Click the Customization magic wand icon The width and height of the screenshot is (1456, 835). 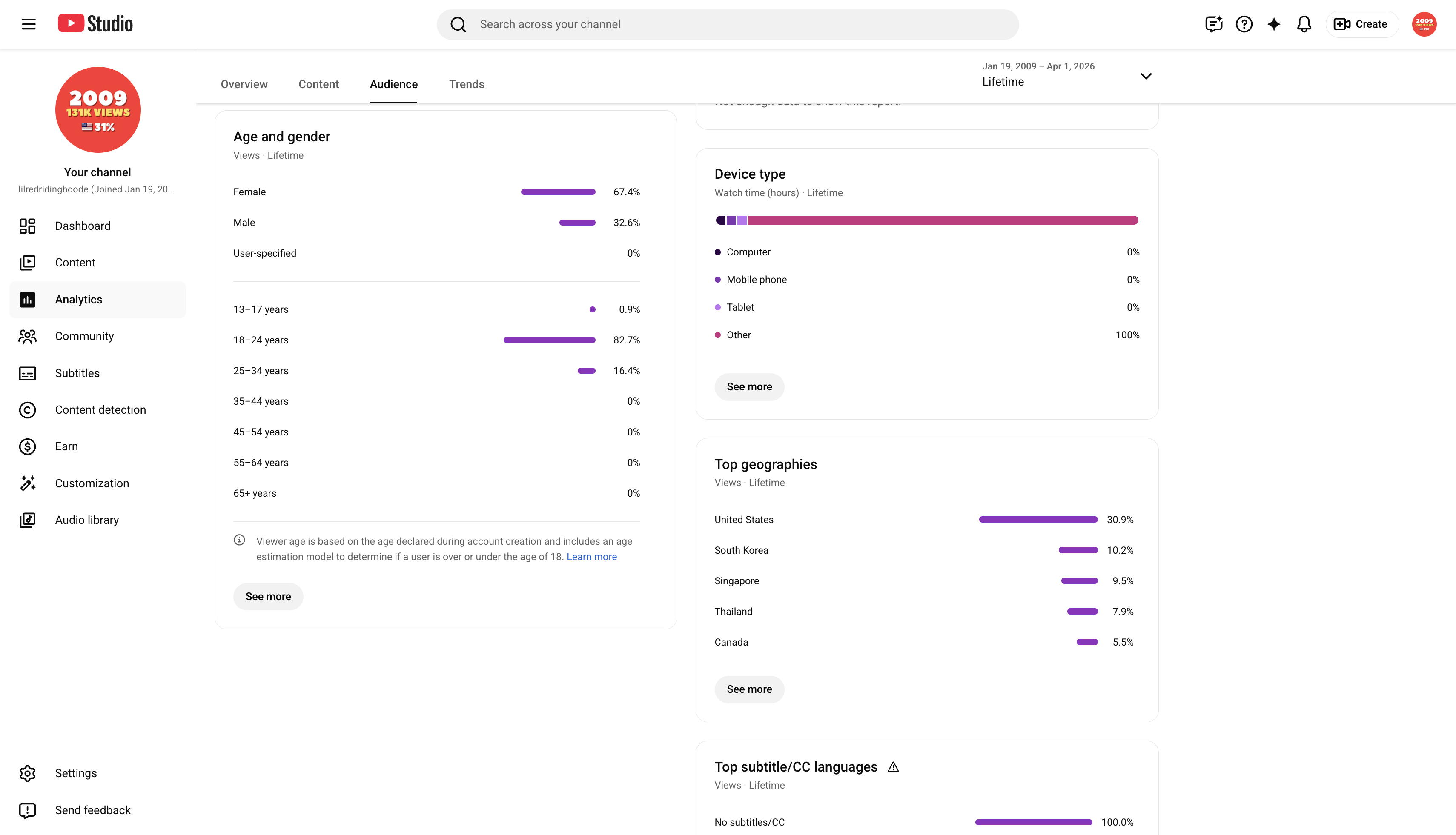(x=28, y=483)
